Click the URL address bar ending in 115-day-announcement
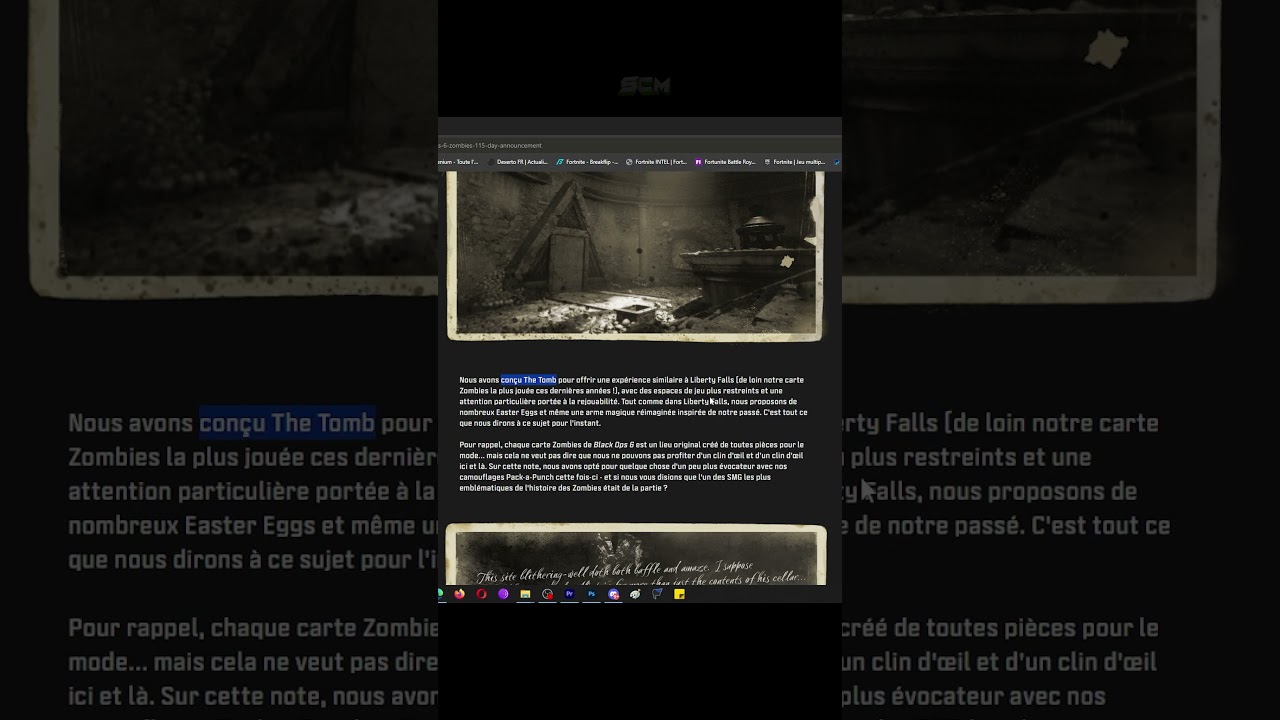Screen dimensions: 1280x720 tap(640, 146)
